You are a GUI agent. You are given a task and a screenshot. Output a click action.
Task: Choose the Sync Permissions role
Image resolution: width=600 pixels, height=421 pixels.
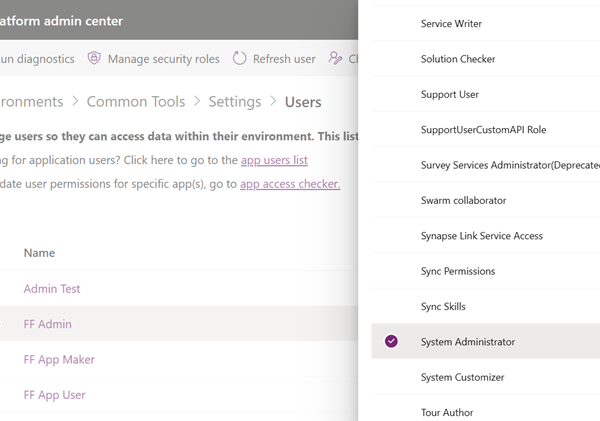458,271
